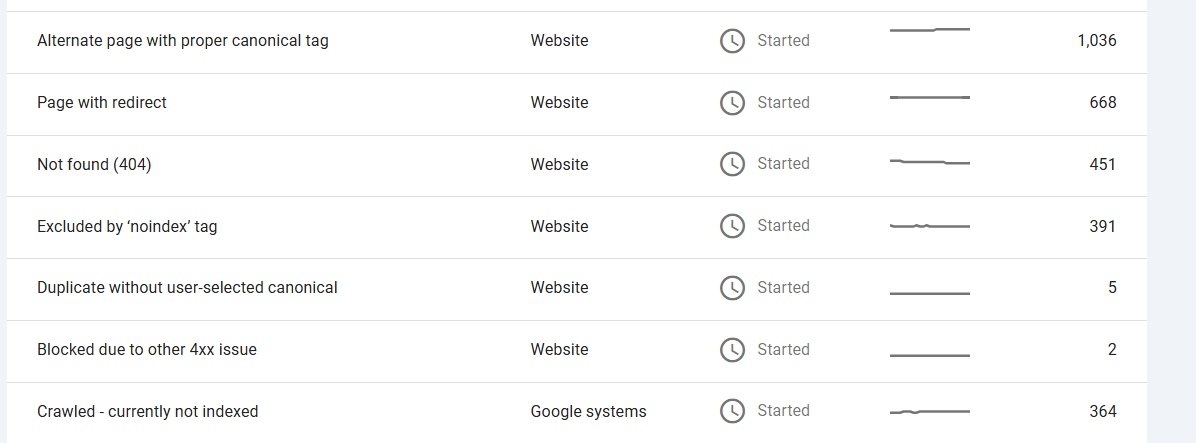The image size is (1196, 443).
Task: Open 'Alternate page with proper canonical tag' issue
Action: click(577, 42)
